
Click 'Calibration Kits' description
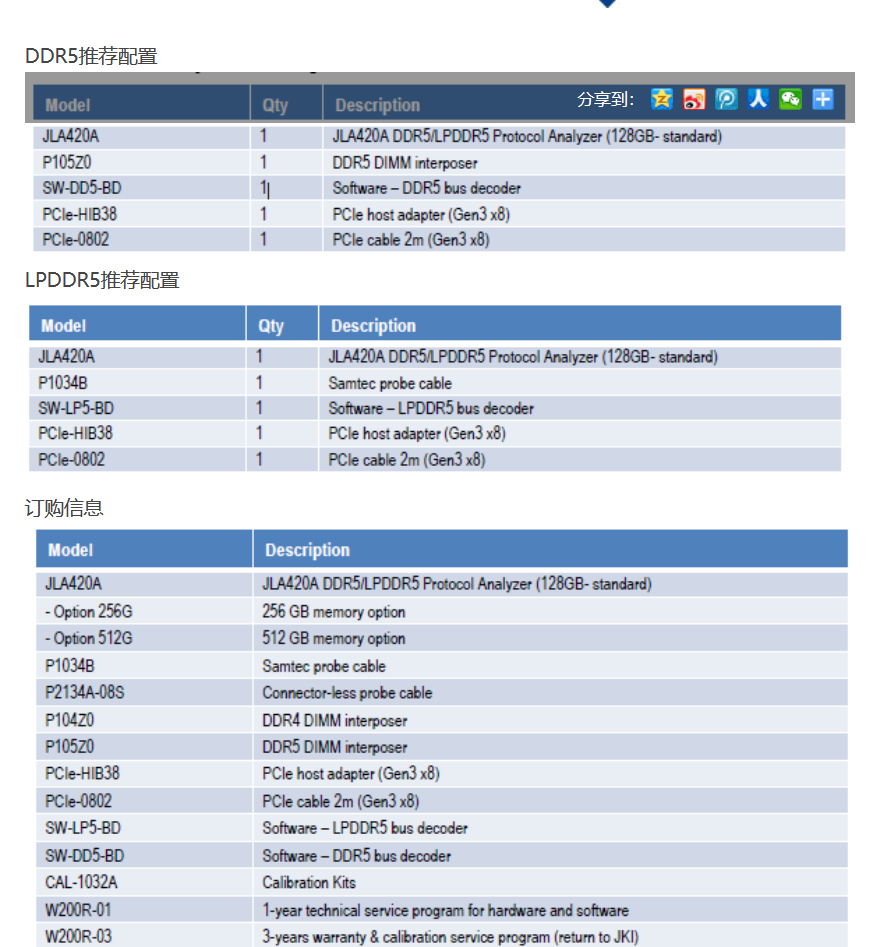click(309, 882)
